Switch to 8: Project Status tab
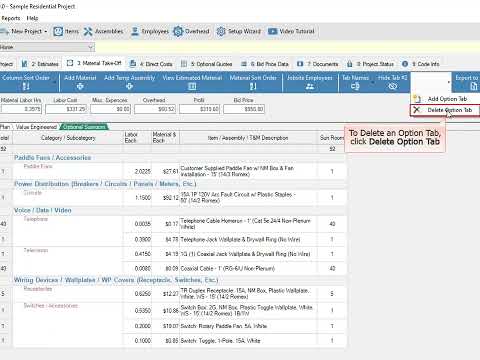This screenshot has width=480, height=360. 370,64
